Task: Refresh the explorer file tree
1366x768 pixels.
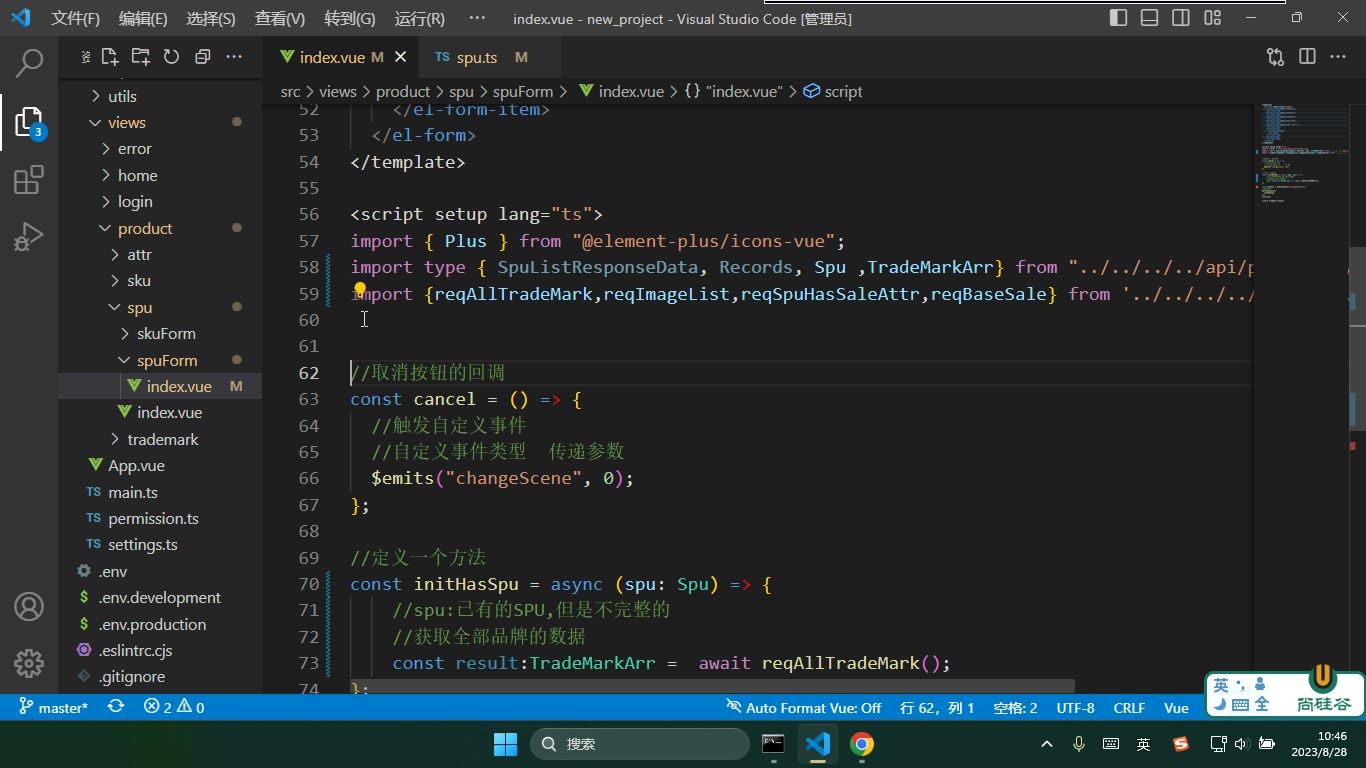Action: [x=171, y=57]
